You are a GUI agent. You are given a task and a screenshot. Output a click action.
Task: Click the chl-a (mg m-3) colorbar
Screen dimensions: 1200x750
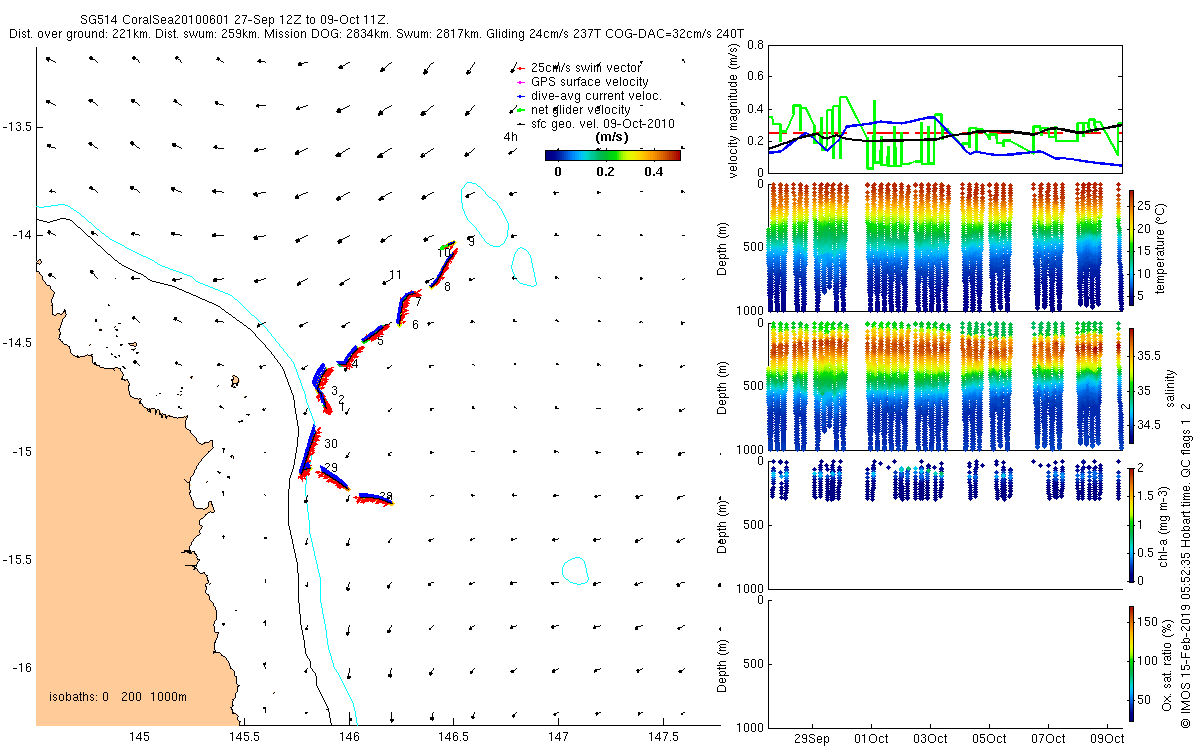(1132, 523)
